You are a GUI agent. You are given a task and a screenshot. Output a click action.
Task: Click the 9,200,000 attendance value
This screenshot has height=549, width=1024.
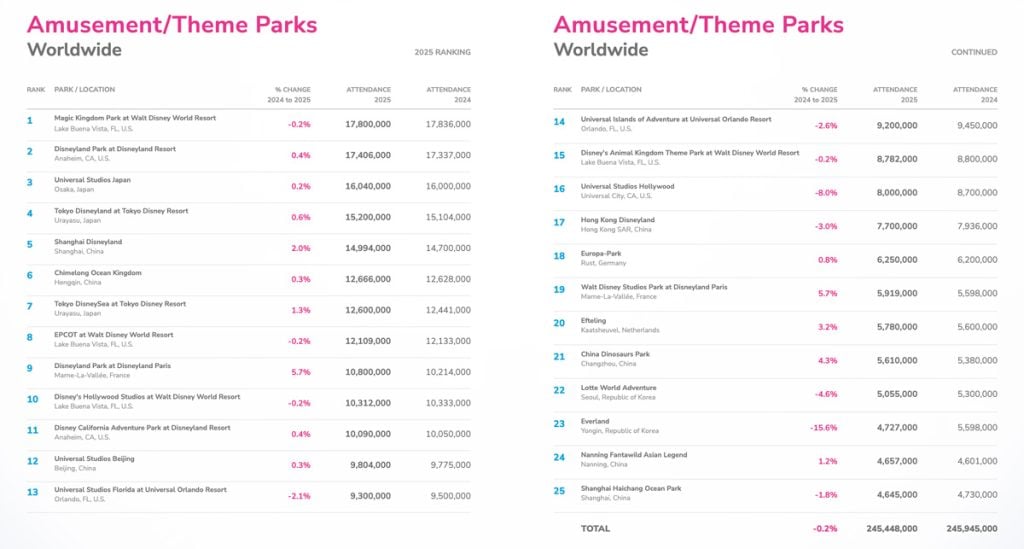897,125
